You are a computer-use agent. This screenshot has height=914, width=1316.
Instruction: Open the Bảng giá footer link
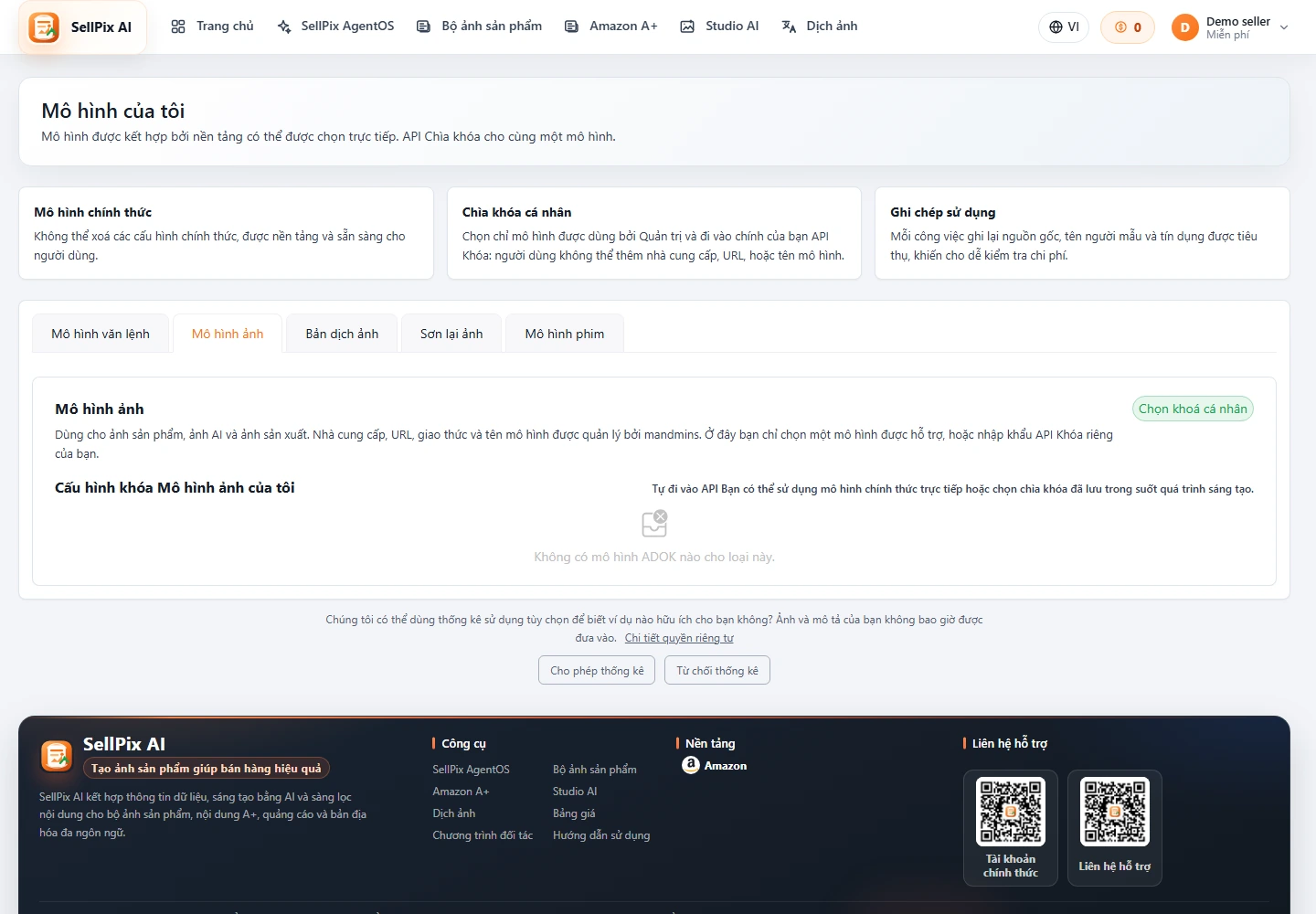574,813
